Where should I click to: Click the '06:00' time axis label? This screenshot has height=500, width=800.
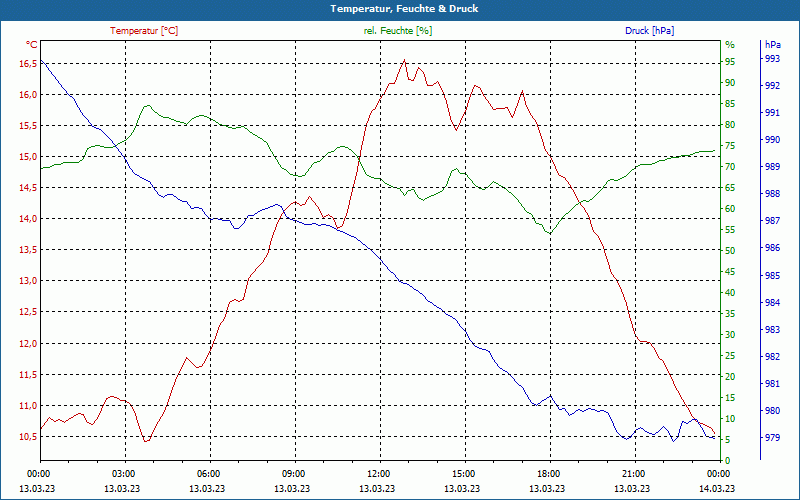pyautogui.click(x=208, y=474)
